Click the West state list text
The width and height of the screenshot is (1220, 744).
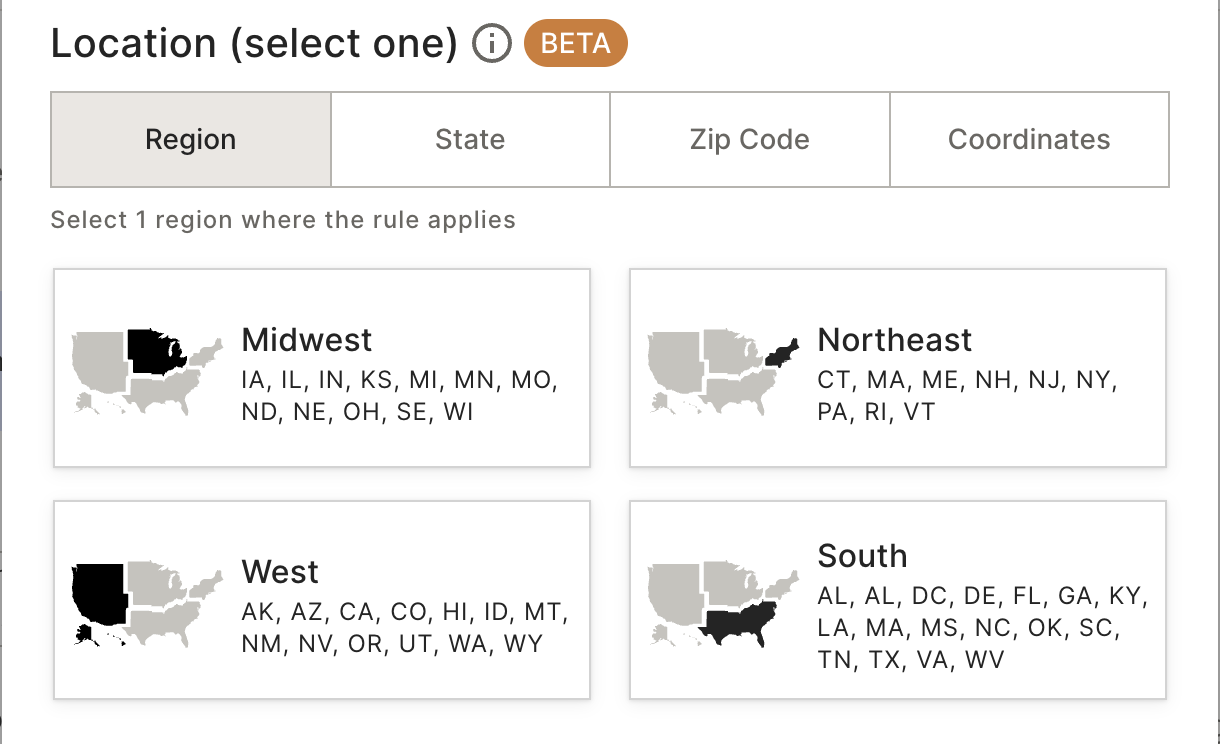(405, 627)
